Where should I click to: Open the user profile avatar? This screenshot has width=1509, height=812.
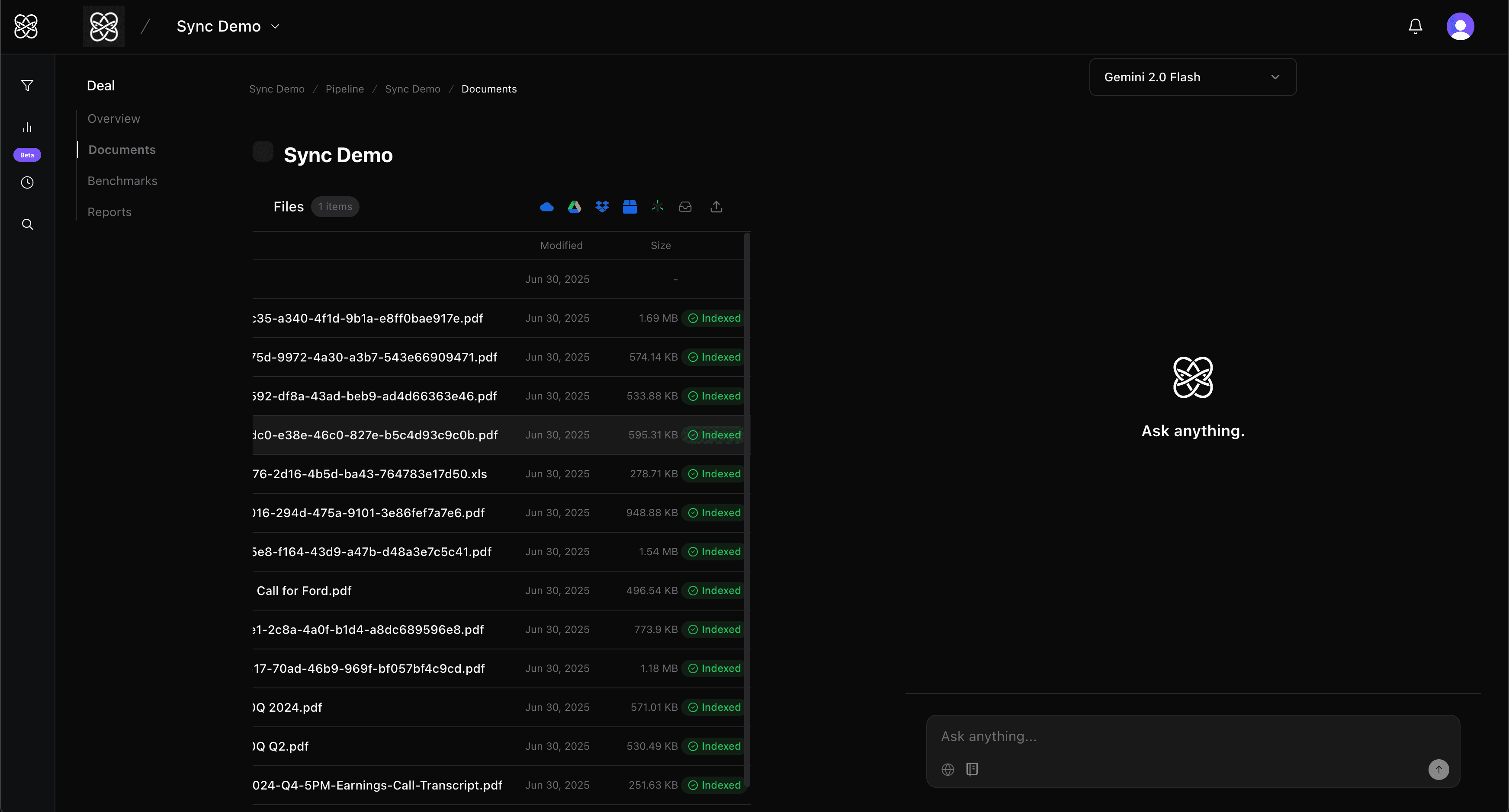[1460, 26]
